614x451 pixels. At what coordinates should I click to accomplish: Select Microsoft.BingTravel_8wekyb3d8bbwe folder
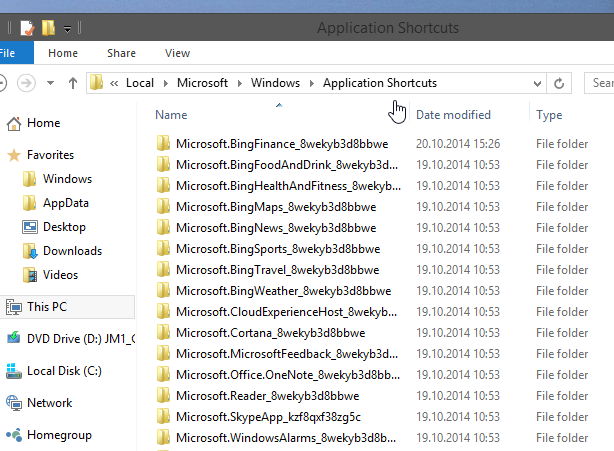coord(278,270)
